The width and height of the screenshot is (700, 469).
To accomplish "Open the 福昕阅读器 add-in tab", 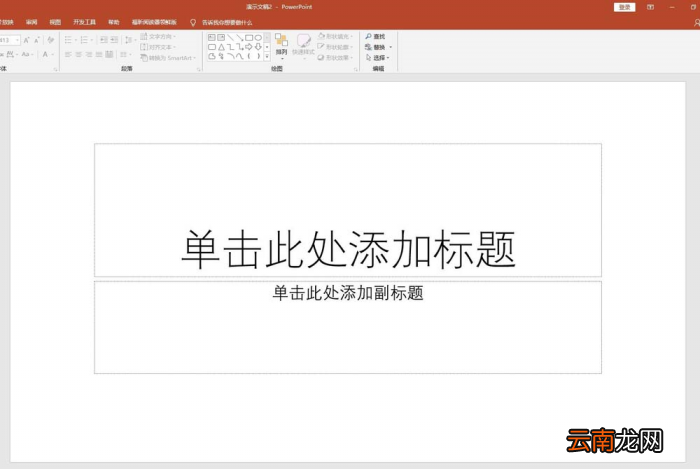I will tap(154, 22).
